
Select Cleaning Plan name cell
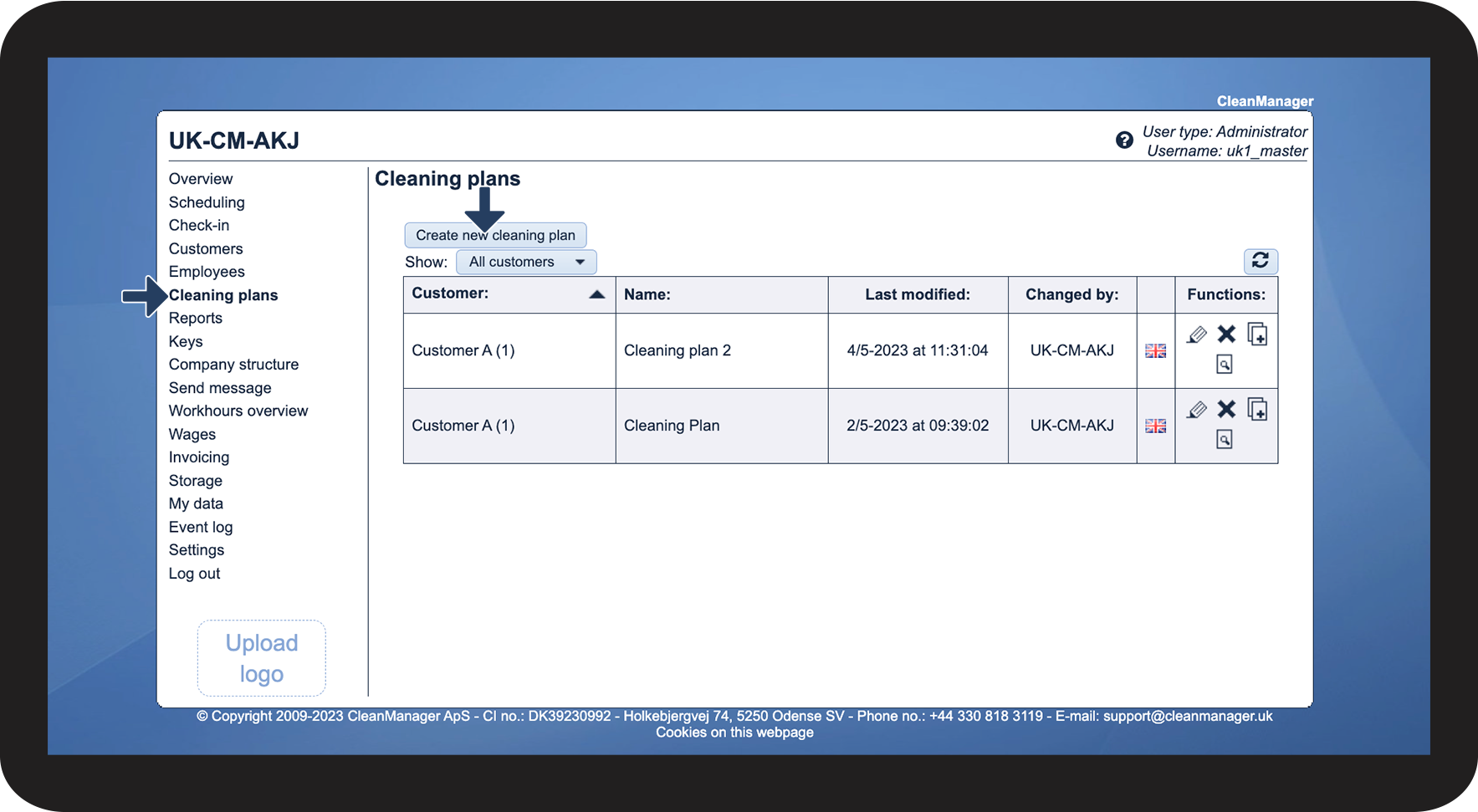[x=672, y=426]
